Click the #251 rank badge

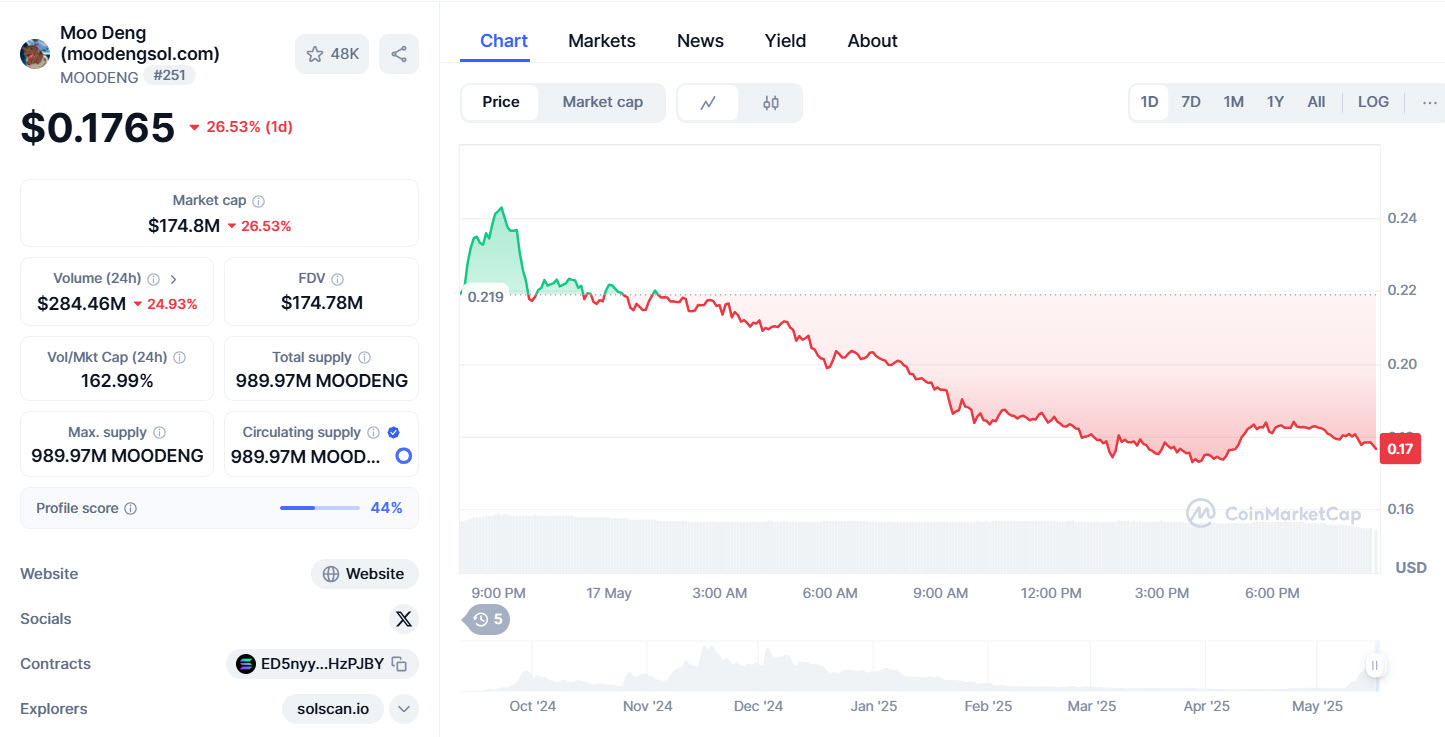[x=170, y=75]
